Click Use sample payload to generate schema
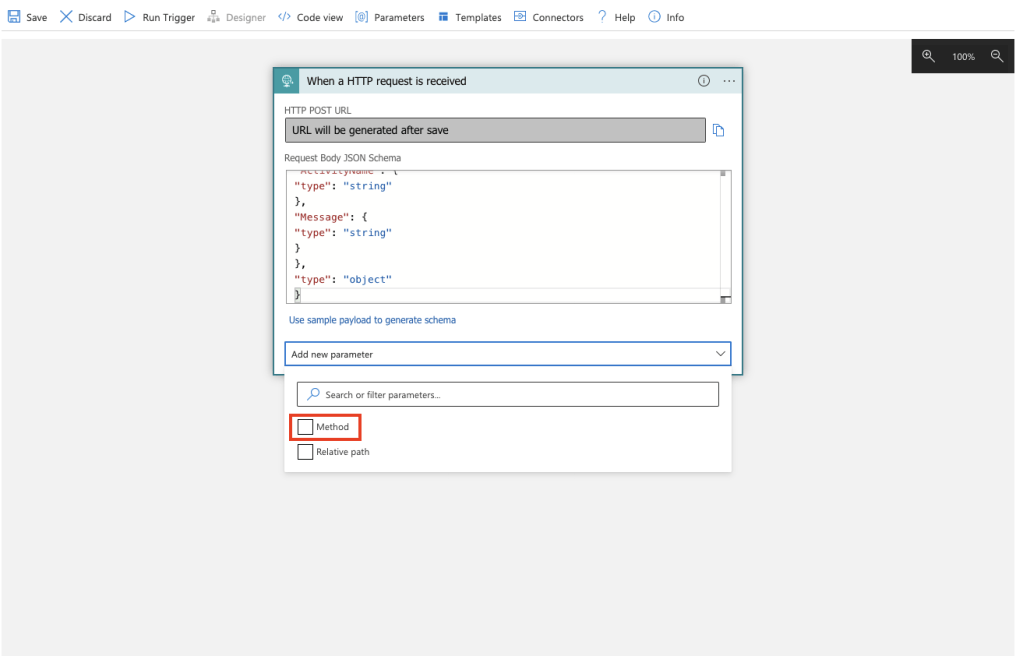The image size is (1023, 656). click(372, 320)
